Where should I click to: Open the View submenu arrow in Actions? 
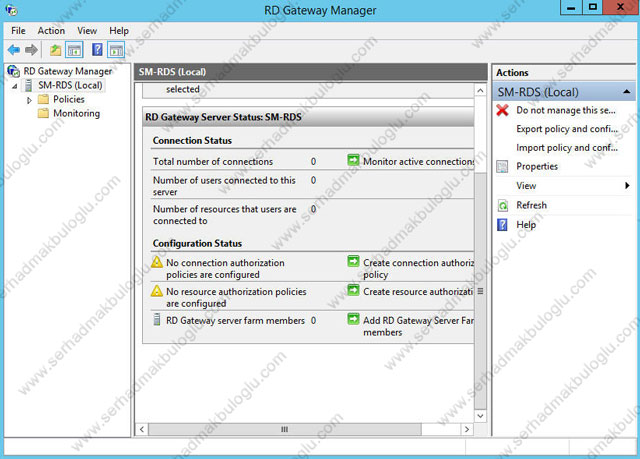coord(627,186)
